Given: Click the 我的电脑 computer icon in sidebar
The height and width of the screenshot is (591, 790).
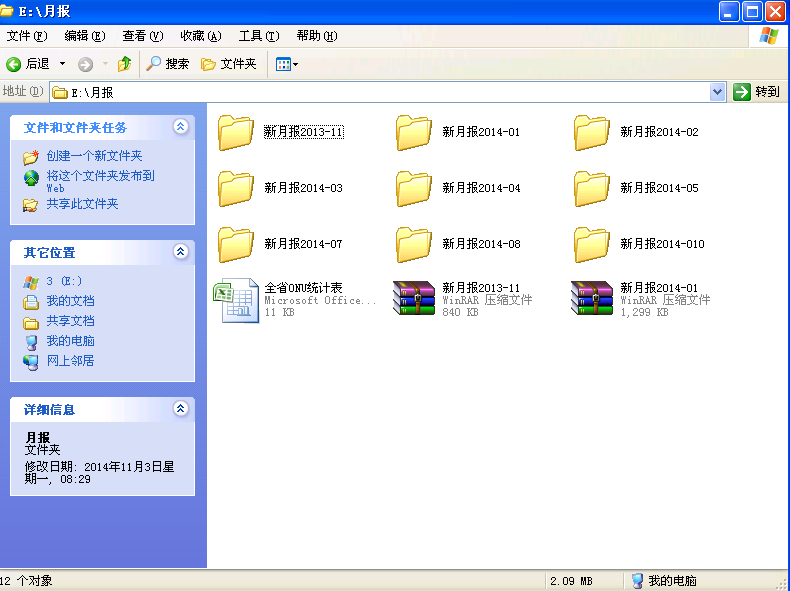Looking at the screenshot, I should (x=31, y=343).
